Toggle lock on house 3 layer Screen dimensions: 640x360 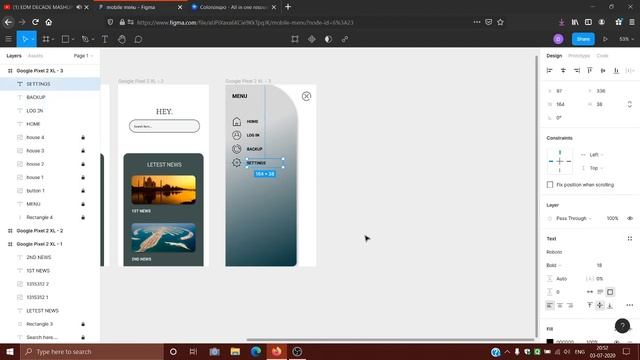[x=83, y=151]
